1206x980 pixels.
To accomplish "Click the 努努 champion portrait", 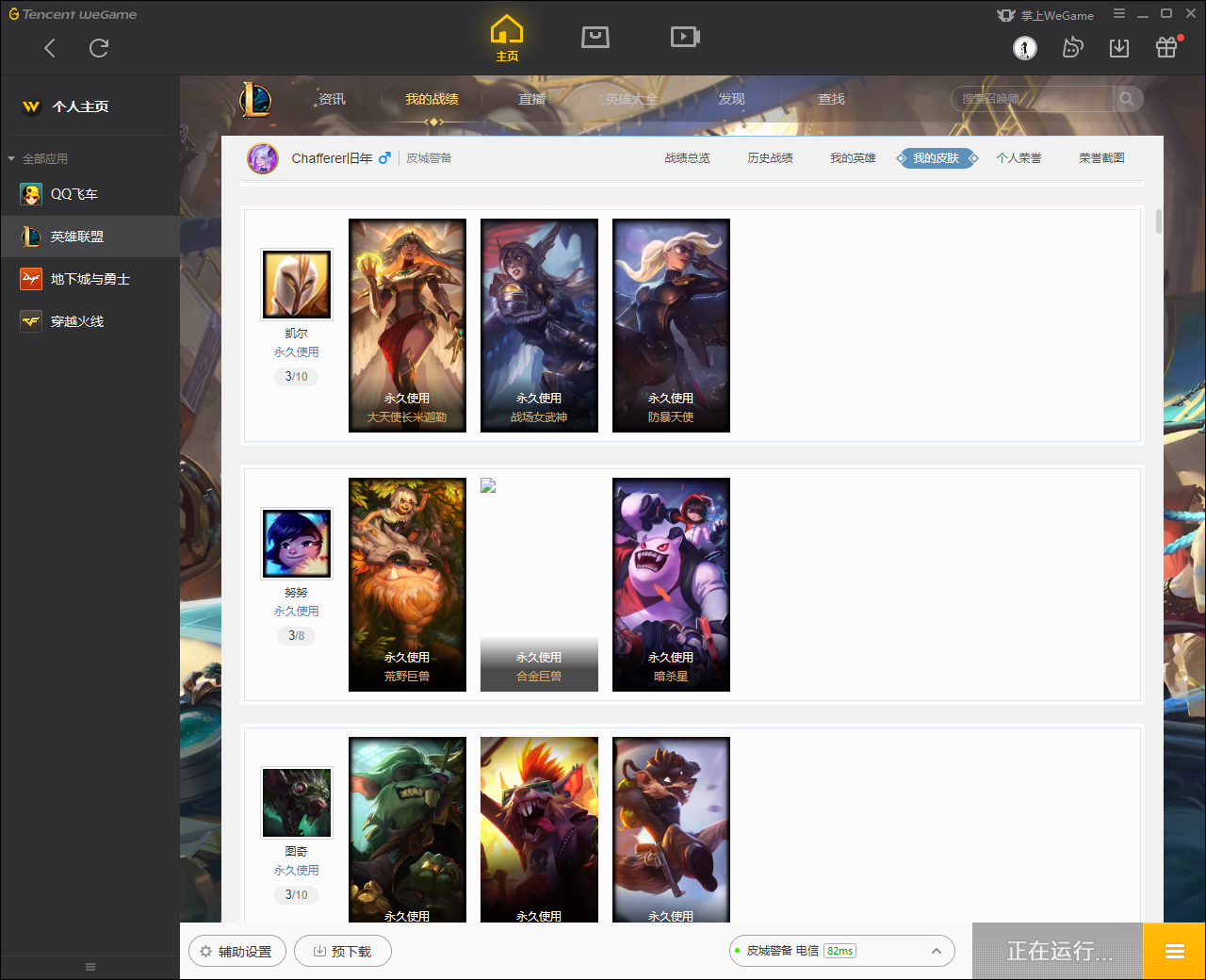I will pos(297,544).
